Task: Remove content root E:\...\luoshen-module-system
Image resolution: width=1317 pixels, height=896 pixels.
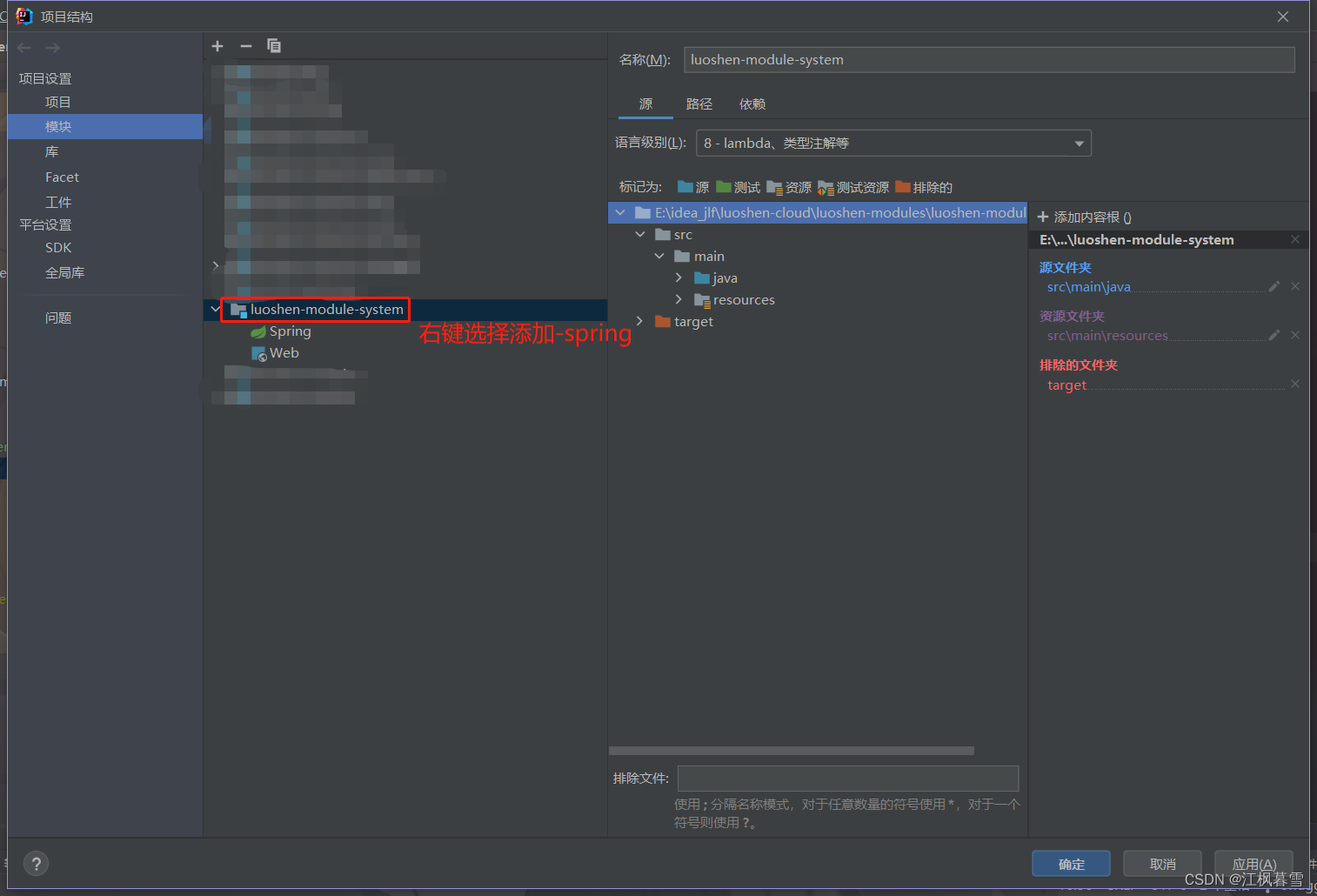Action: 1295,239
